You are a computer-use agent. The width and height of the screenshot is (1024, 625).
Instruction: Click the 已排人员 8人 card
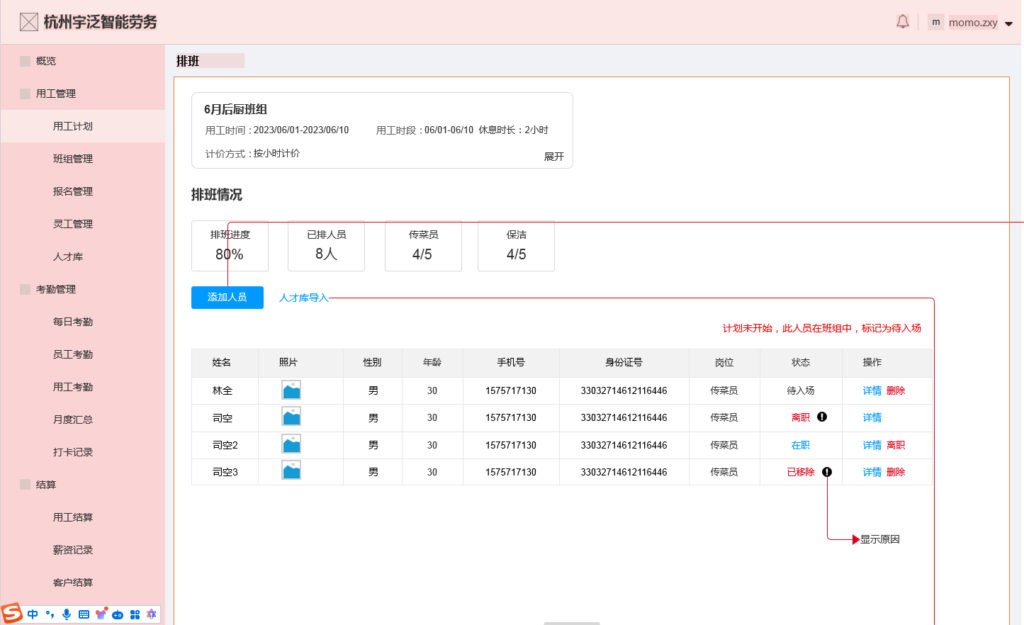[x=326, y=246]
